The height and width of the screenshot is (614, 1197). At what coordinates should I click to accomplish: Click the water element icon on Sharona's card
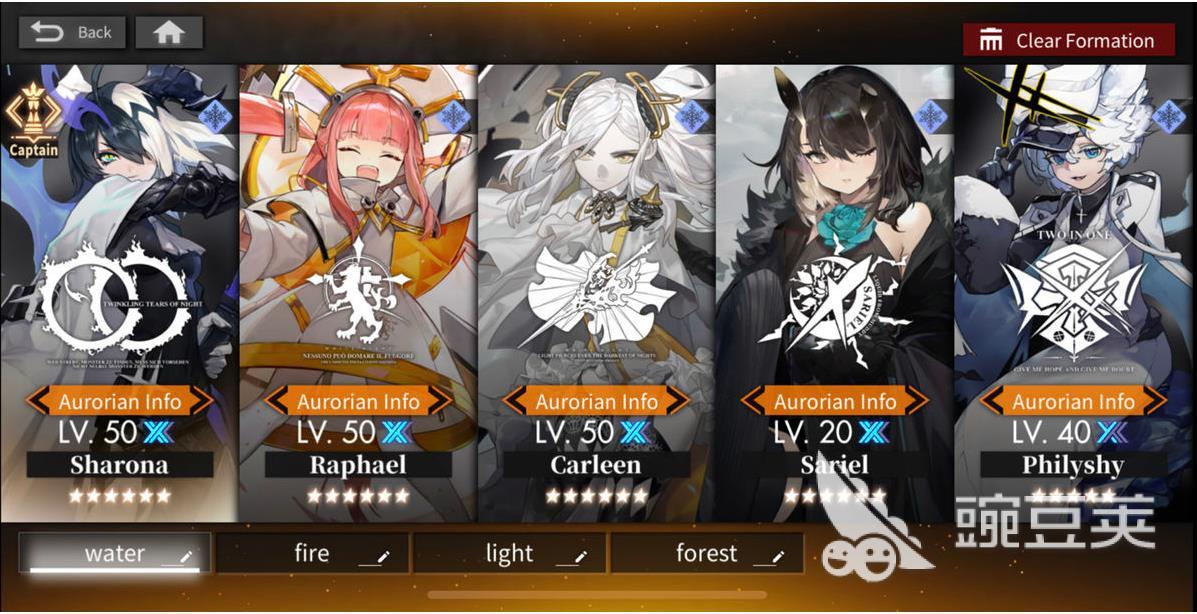(x=216, y=117)
